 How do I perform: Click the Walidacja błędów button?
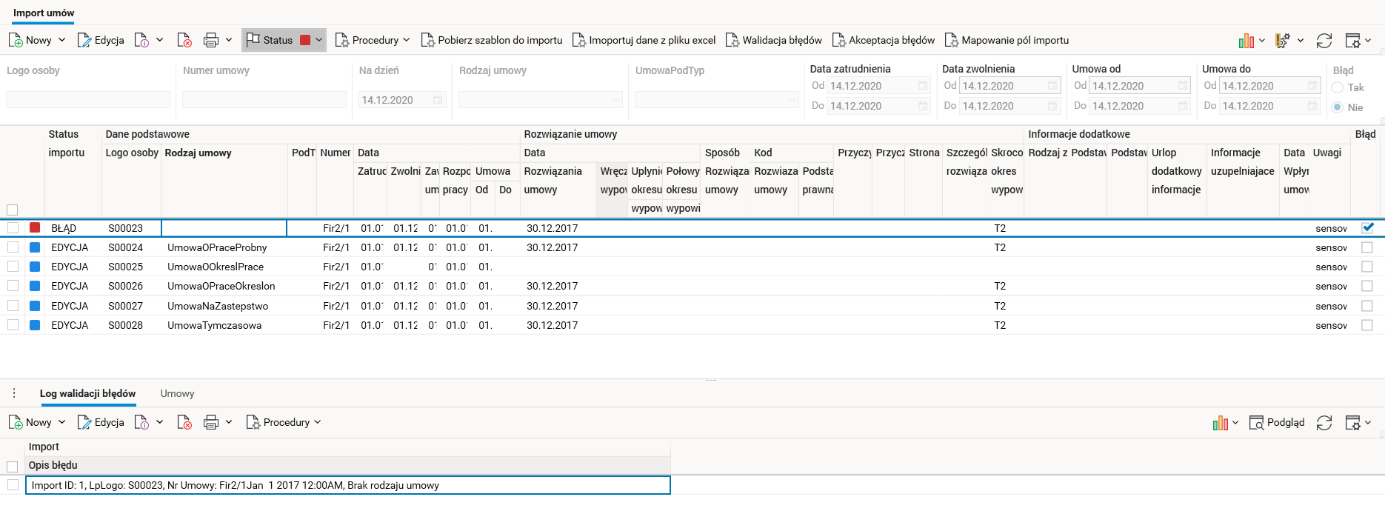click(x=773, y=40)
